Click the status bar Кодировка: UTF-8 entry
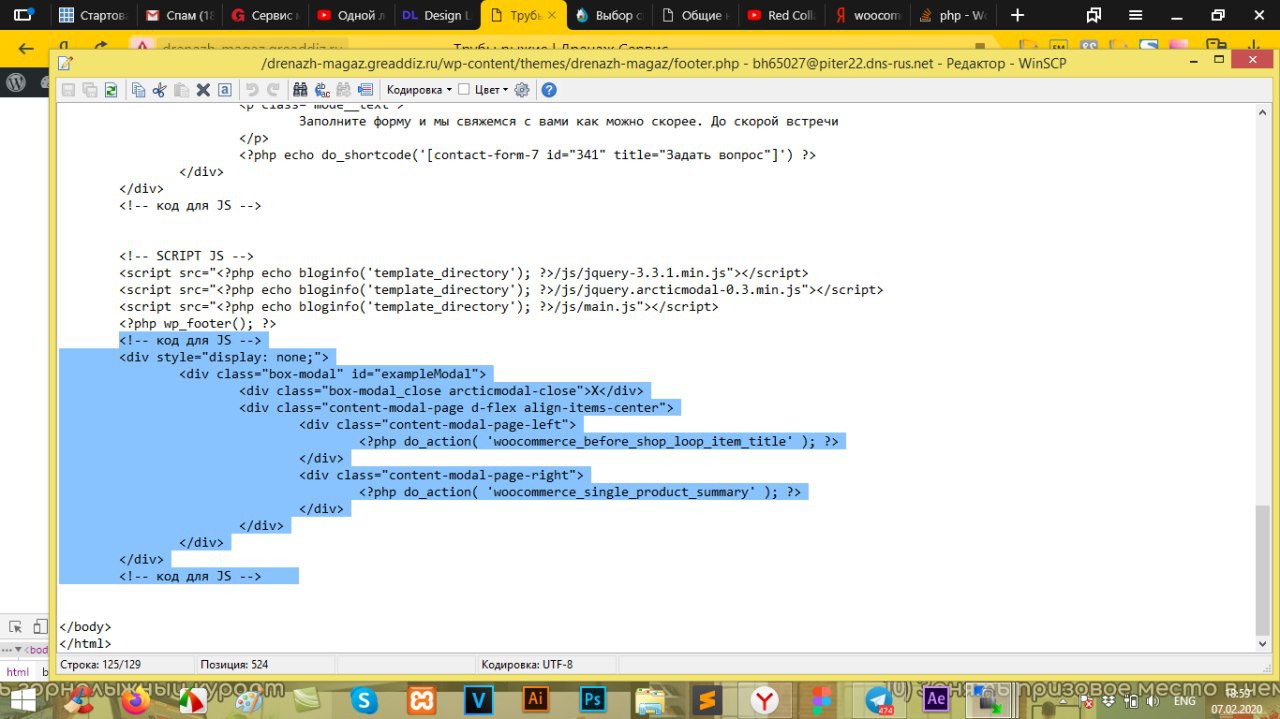Screen dimensions: 1280x719 coord(527,664)
